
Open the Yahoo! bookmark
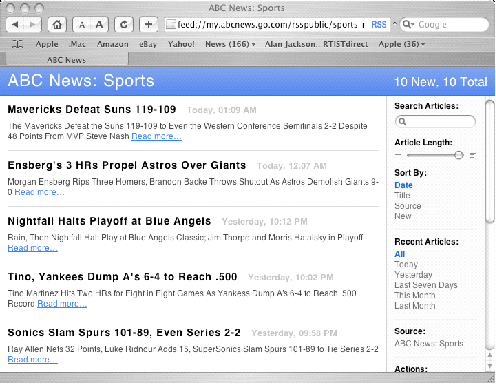181,44
